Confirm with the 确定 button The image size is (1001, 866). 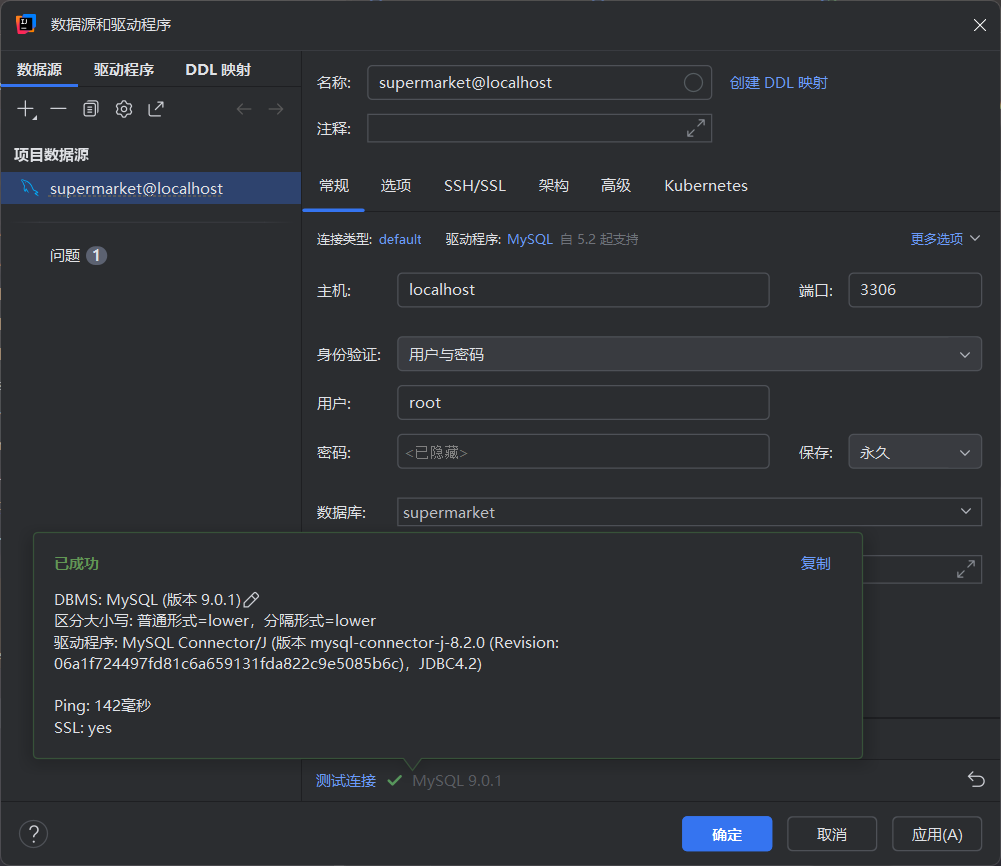pos(727,834)
